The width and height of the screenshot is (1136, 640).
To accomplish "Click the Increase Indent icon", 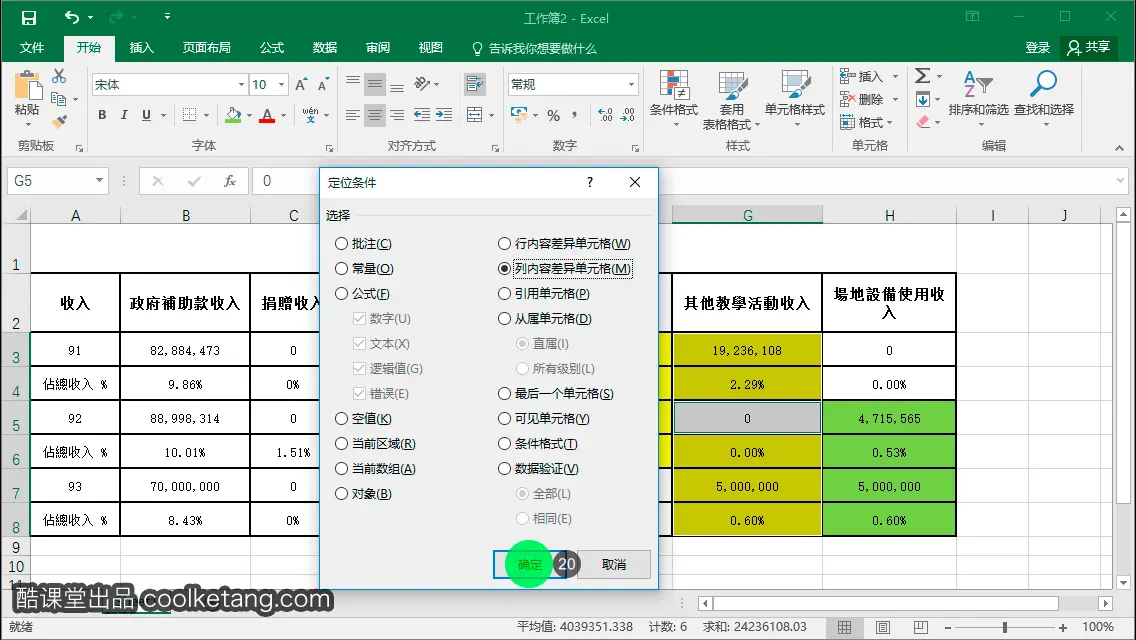I will pos(443,115).
